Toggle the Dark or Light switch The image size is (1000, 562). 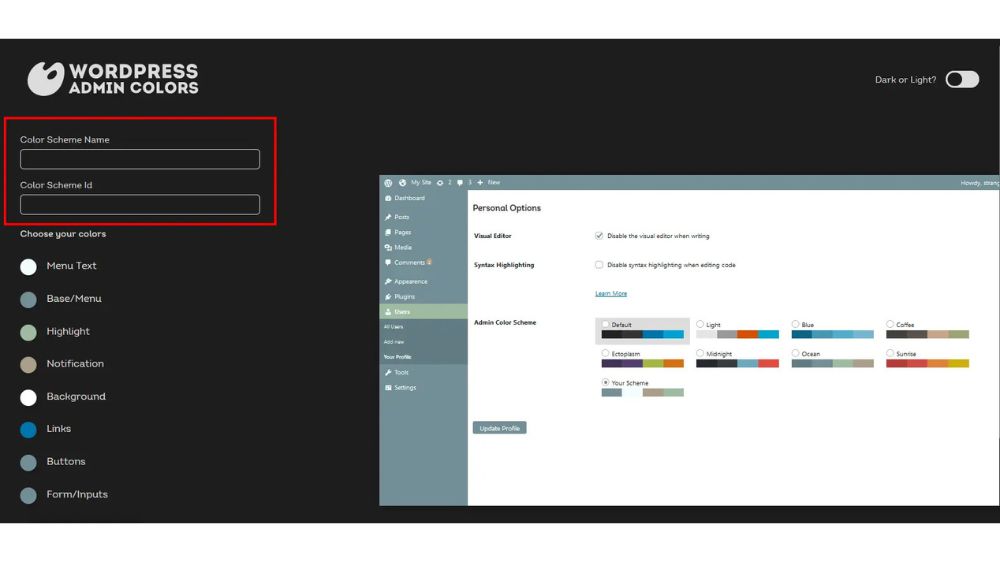(962, 79)
